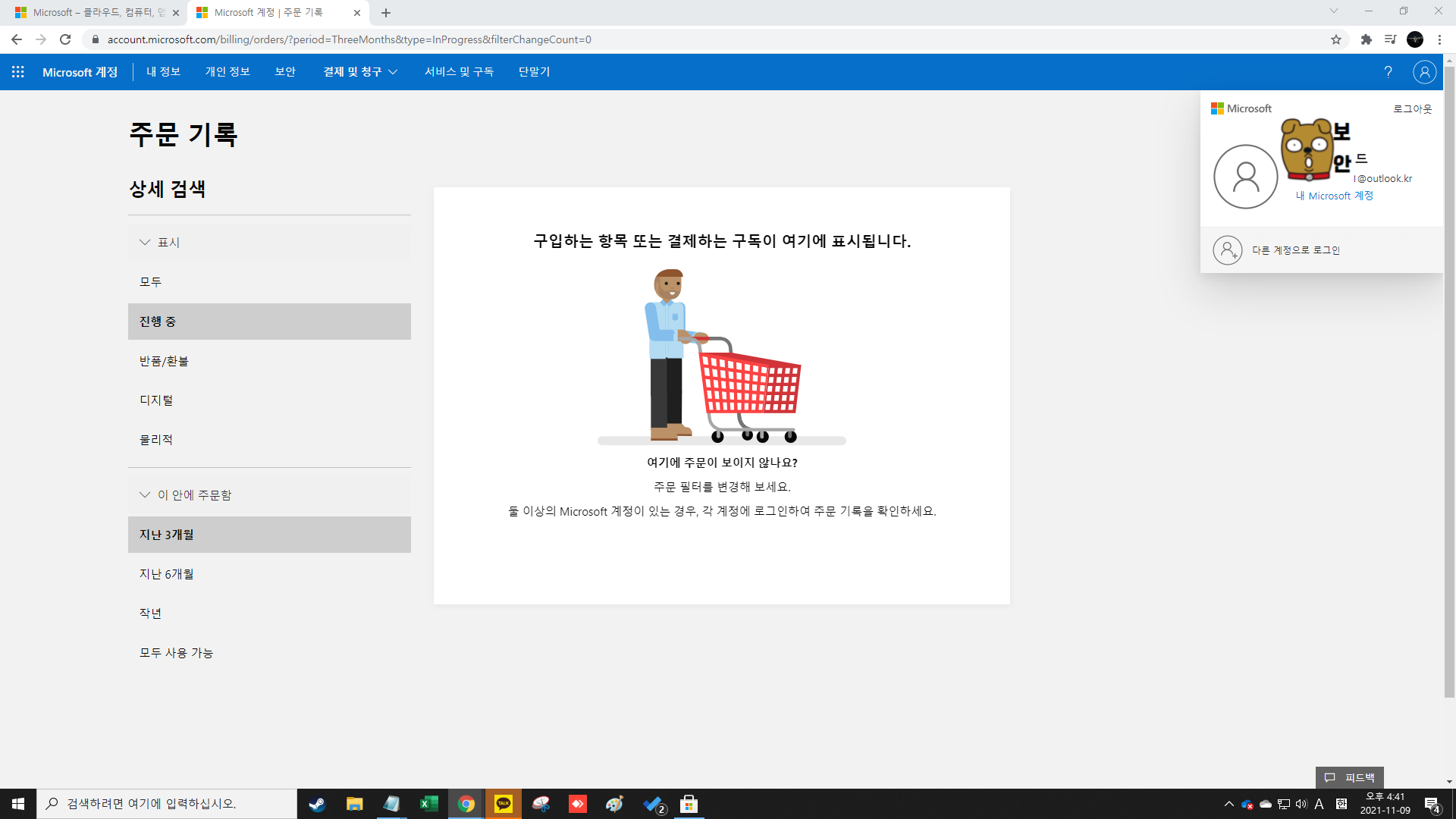The image size is (1456, 819).
Task: Select the 반품/환불 order filter
Action: coord(269,361)
